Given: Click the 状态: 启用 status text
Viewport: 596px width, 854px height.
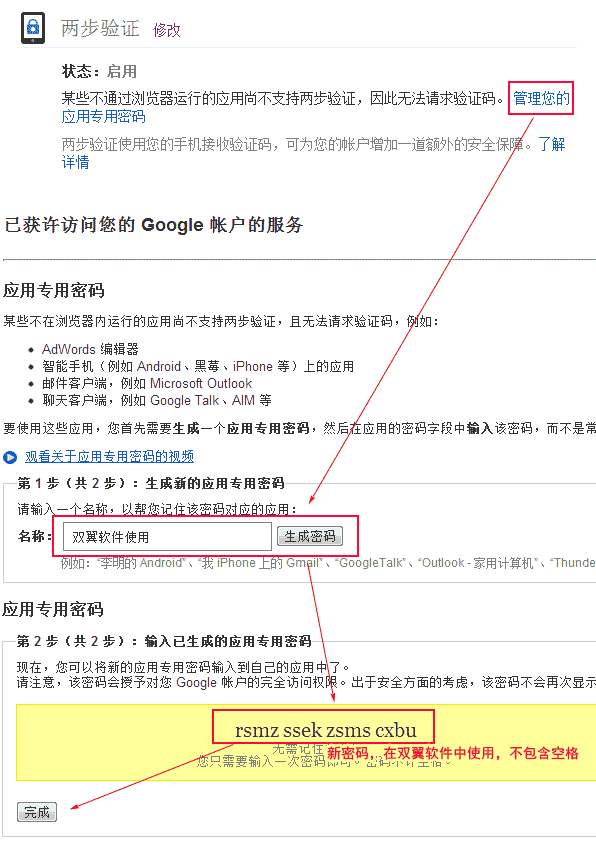Looking at the screenshot, I should (x=99, y=71).
